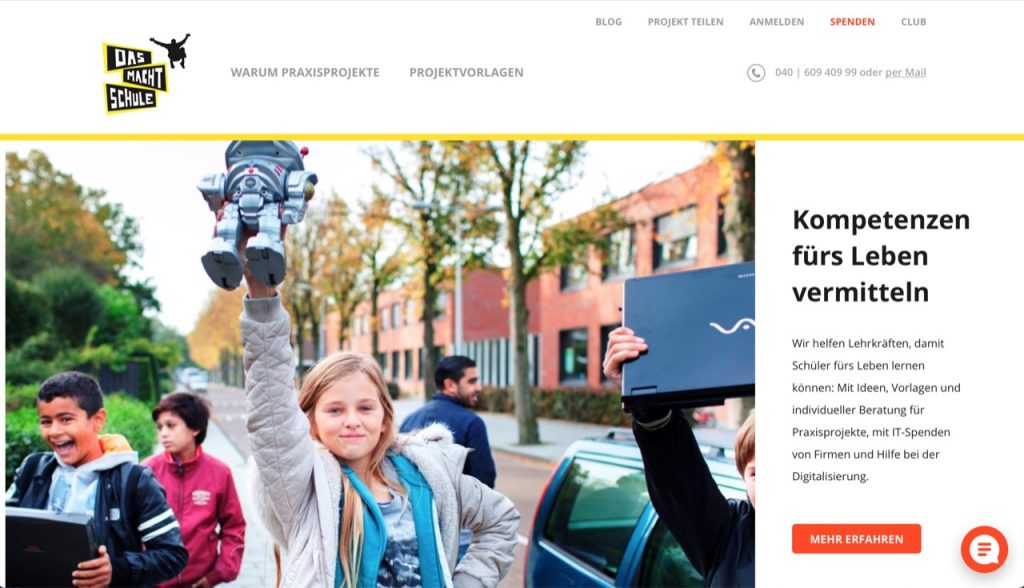Screen dimensions: 1024x588
Task: Click the Das Macht Schule logo
Action: pos(146,74)
